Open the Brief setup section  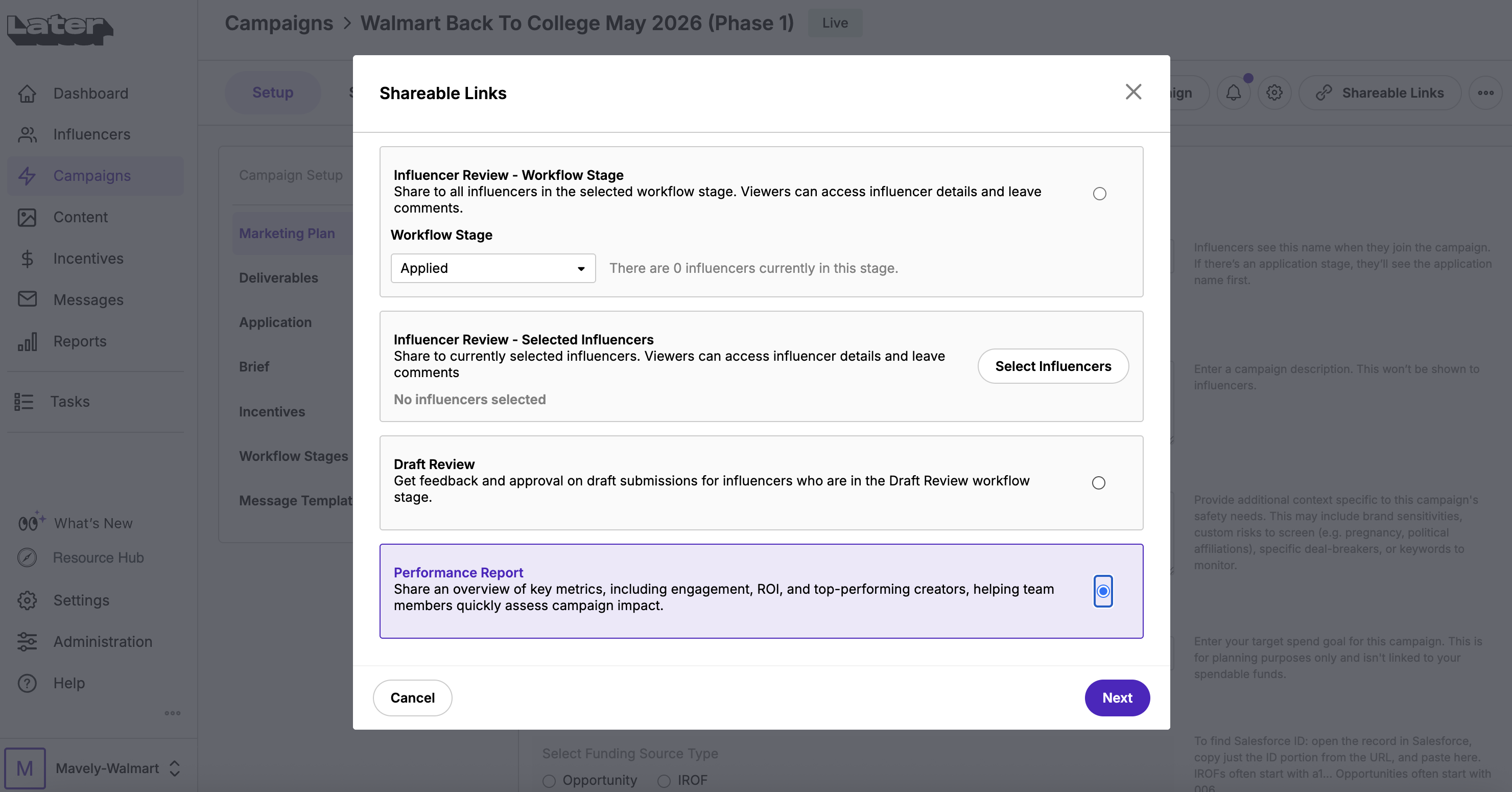tap(254, 366)
